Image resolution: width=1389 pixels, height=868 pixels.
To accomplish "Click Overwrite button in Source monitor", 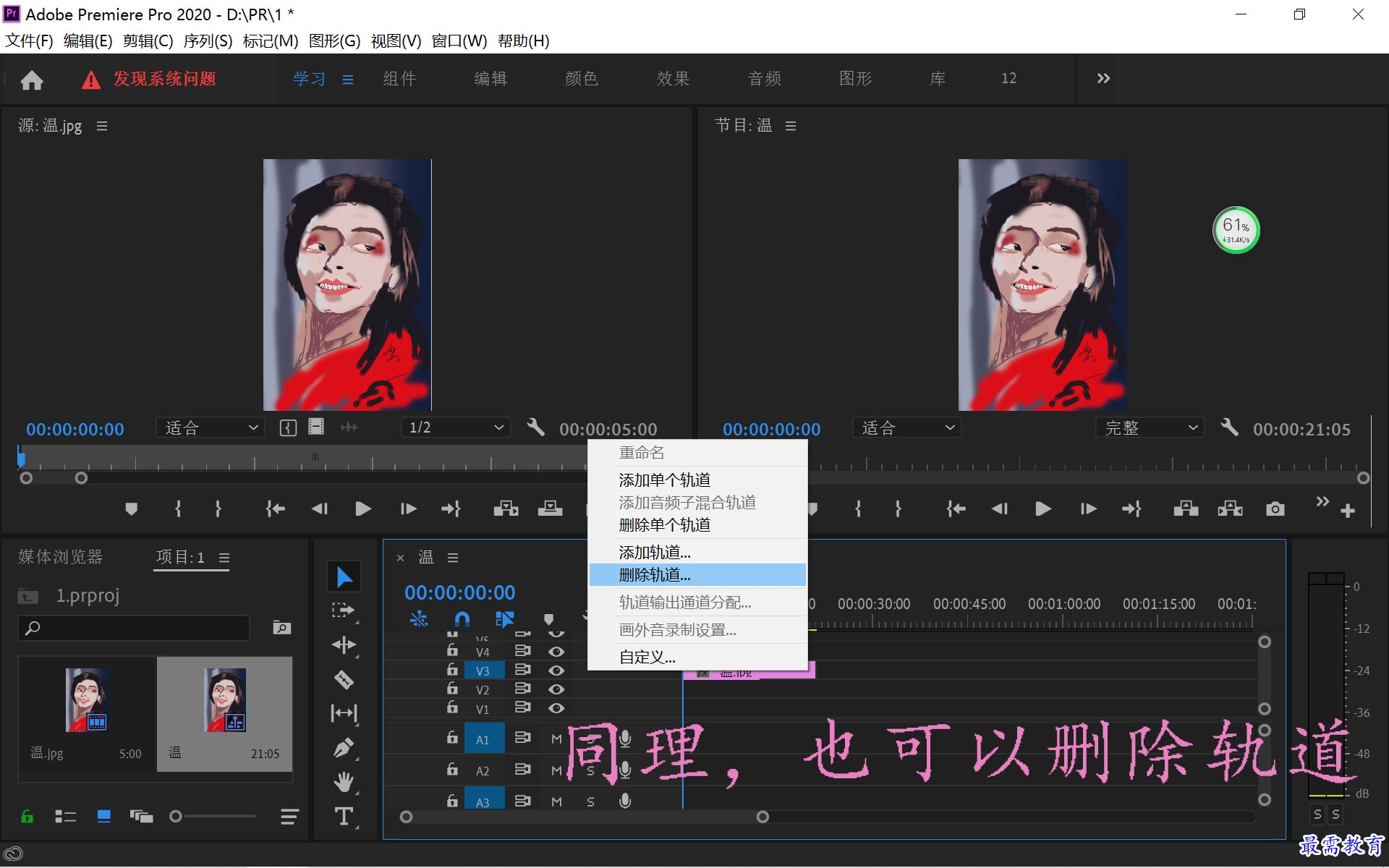I will [x=550, y=509].
